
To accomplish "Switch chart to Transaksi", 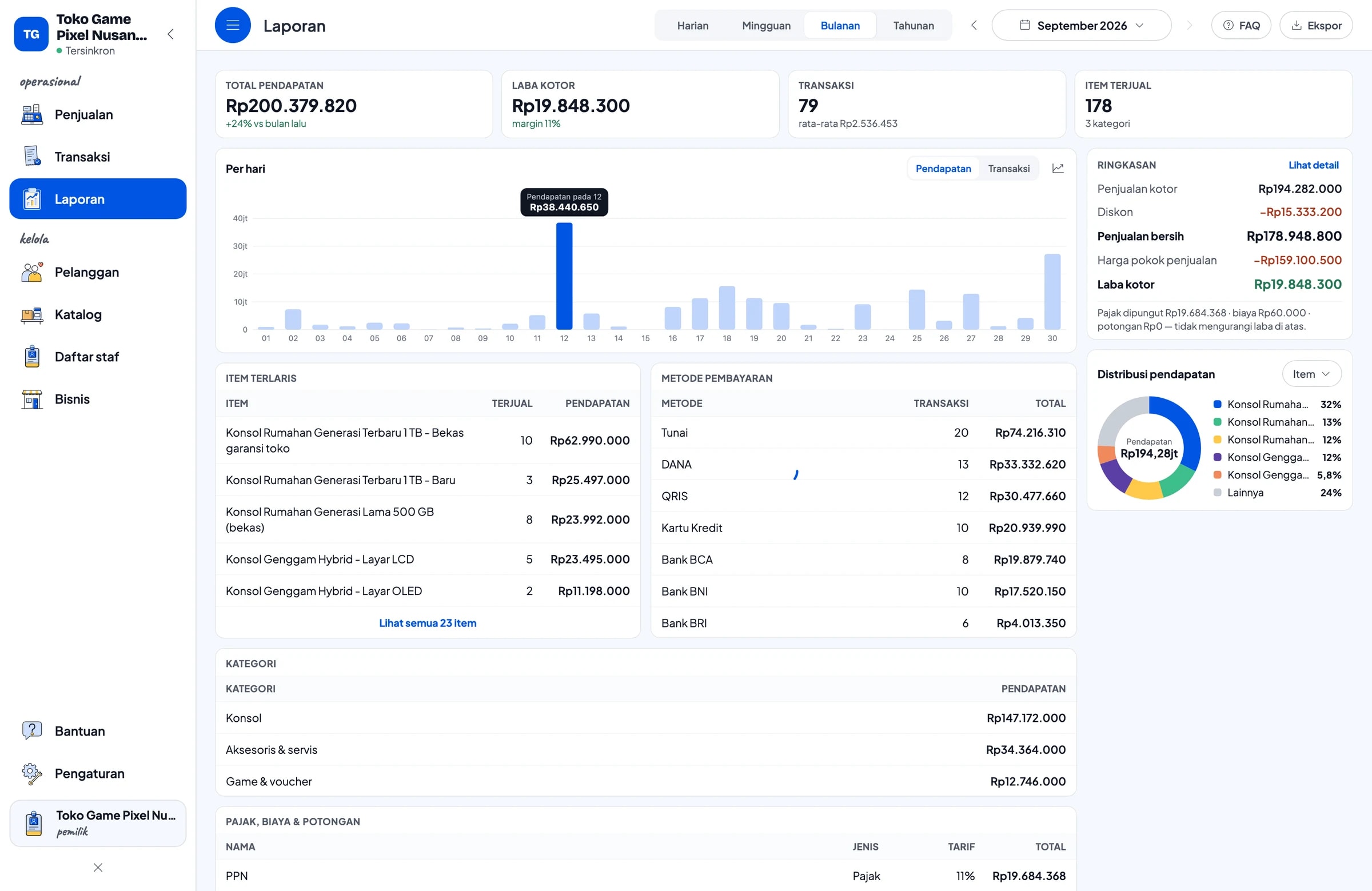I will tap(1008, 168).
